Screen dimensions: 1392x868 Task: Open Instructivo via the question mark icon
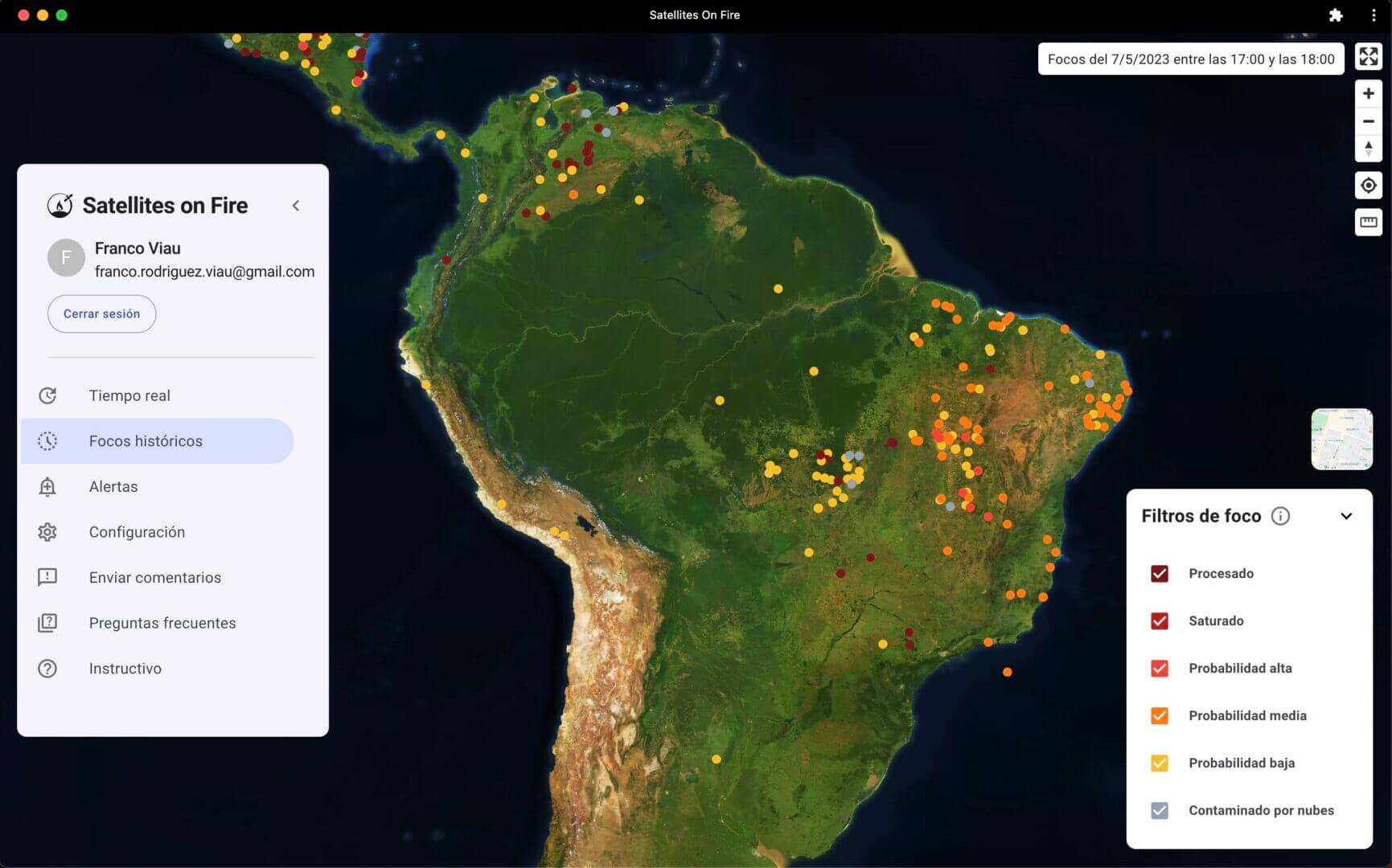tap(47, 668)
